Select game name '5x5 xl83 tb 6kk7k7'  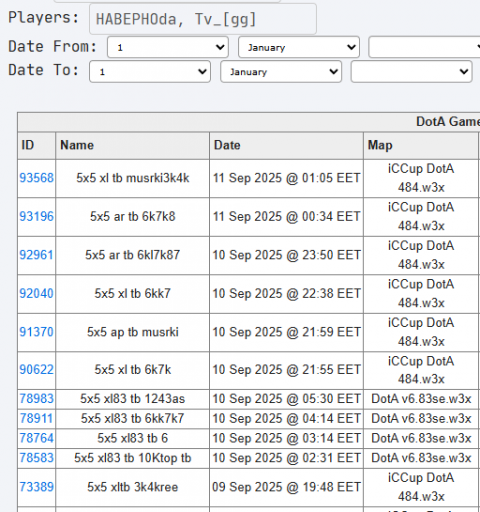click(x=133, y=418)
